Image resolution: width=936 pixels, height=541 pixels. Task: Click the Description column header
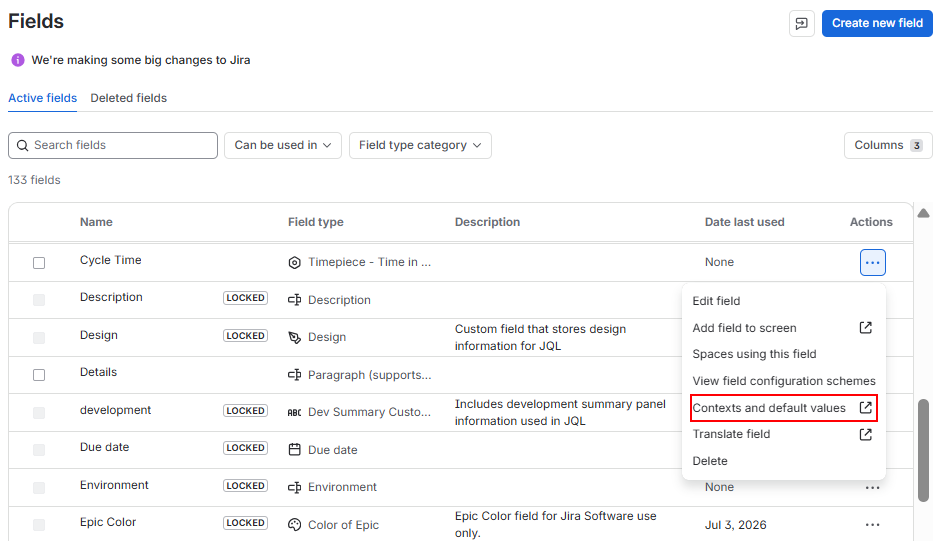[x=487, y=222]
